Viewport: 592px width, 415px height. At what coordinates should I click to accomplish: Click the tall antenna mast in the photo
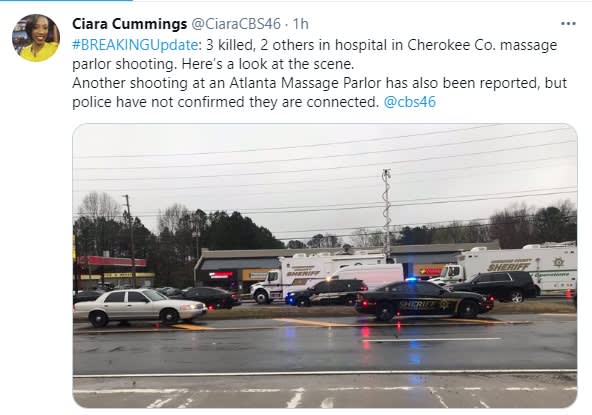click(x=387, y=215)
